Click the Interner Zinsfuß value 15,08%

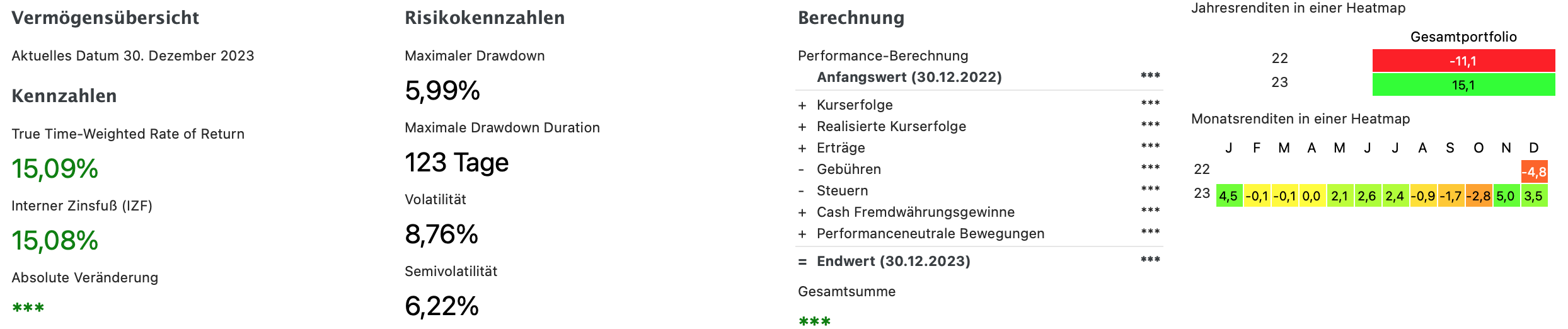[x=55, y=241]
